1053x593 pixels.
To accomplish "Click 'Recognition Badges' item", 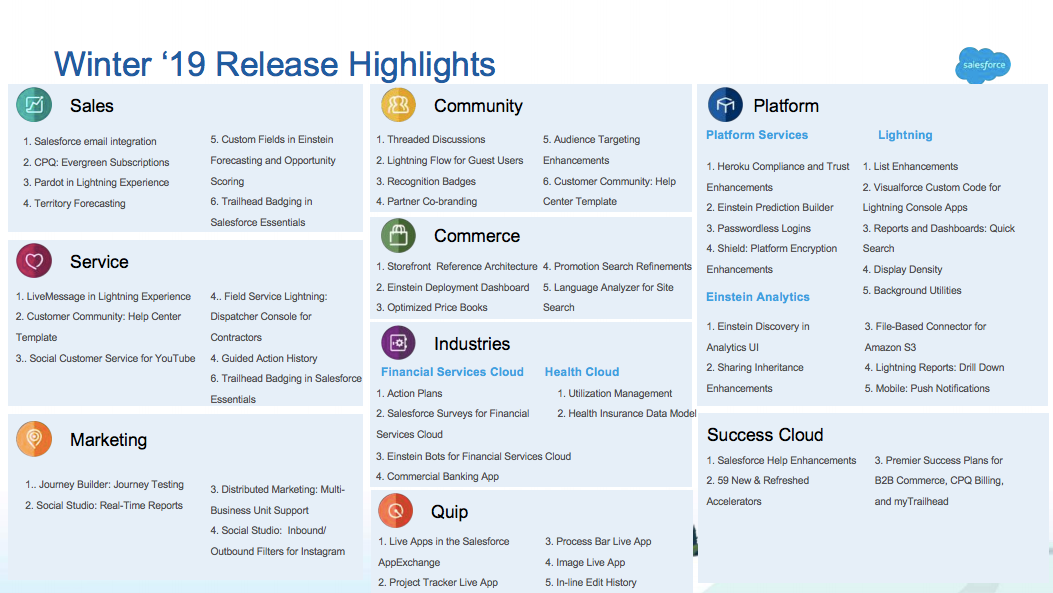I will 426,181.
